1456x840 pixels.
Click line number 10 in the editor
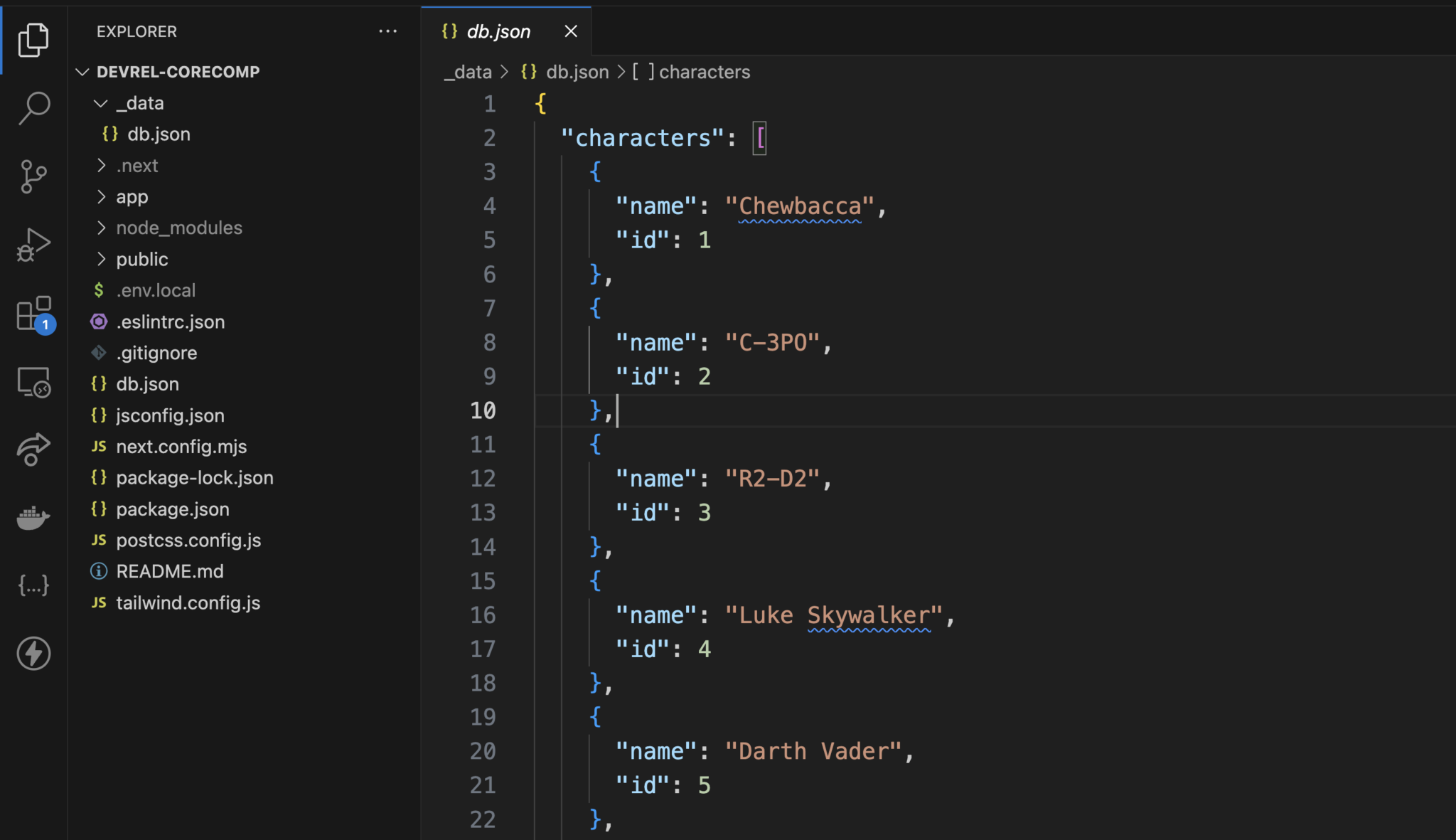pyautogui.click(x=483, y=410)
